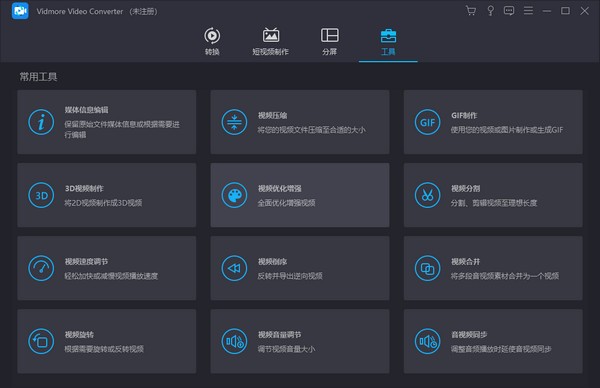The height and width of the screenshot is (388, 600).
Task: Click the rewind video reverser icon
Action: [x=234, y=268]
